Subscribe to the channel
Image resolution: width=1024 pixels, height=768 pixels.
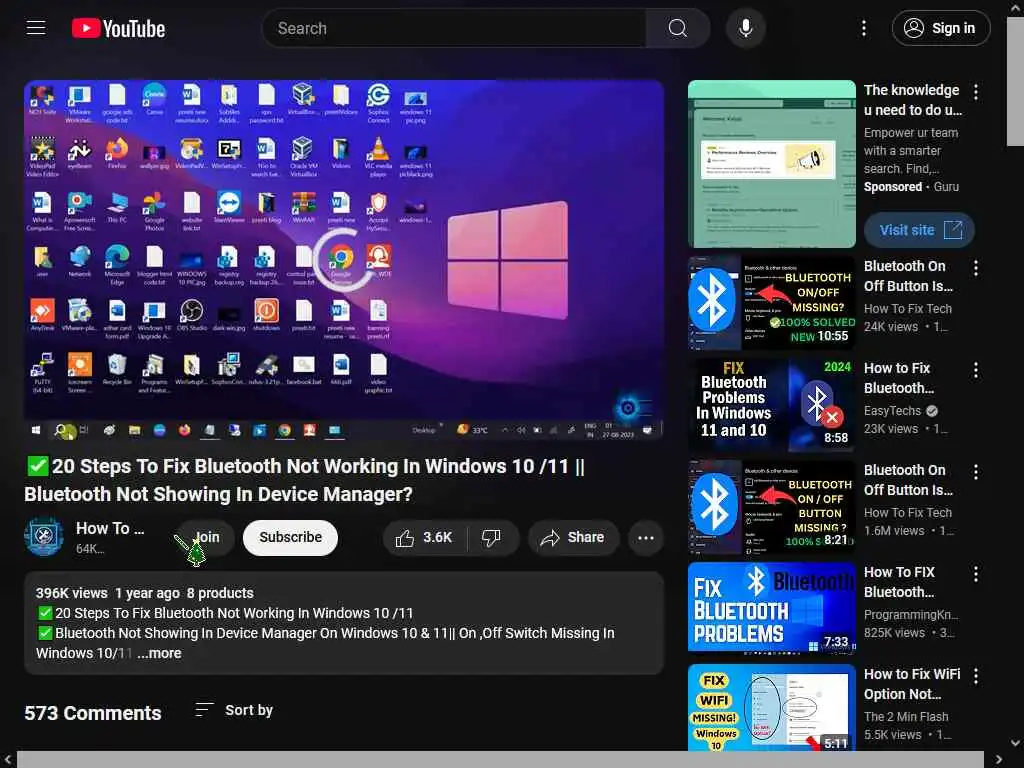(x=291, y=537)
